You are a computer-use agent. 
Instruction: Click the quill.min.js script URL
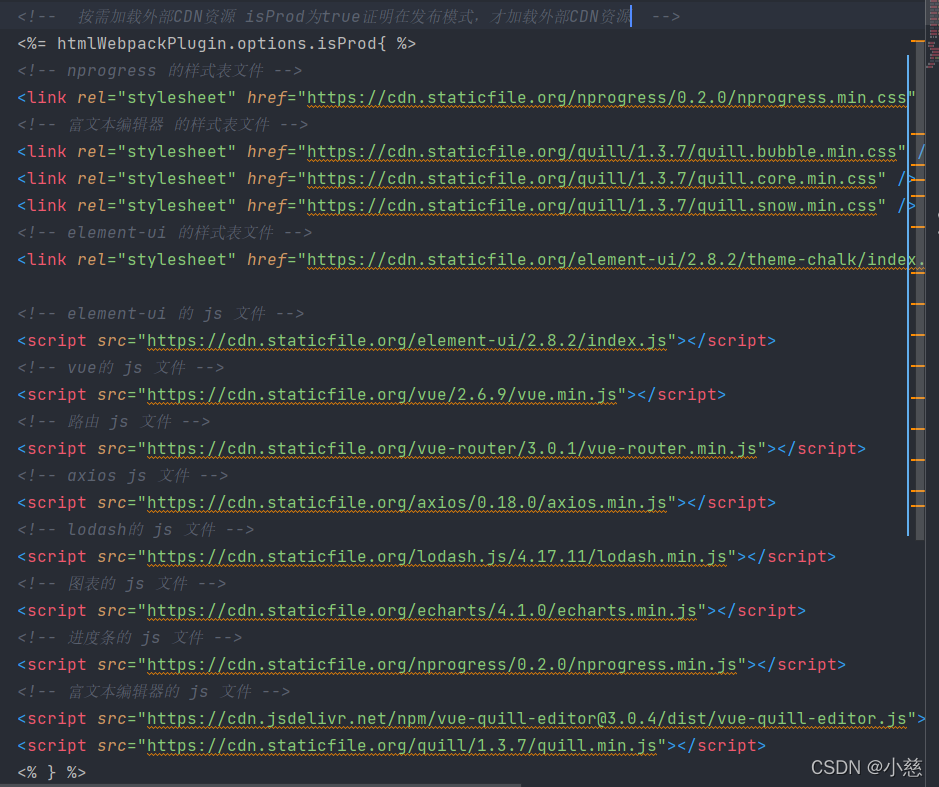[x=402, y=745]
